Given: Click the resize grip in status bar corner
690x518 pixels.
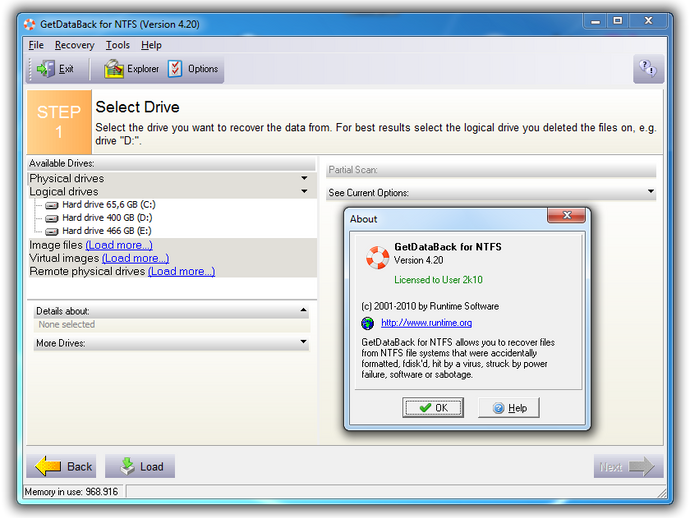Looking at the screenshot, I should point(661,493).
